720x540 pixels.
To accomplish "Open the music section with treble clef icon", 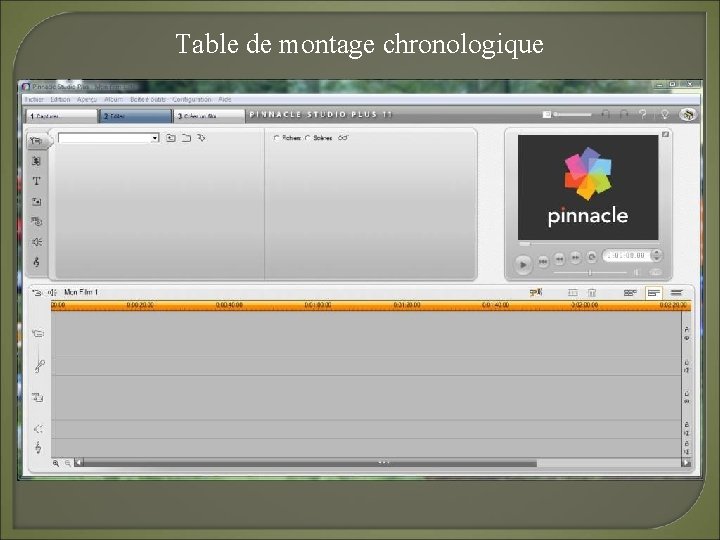I will point(36,262).
